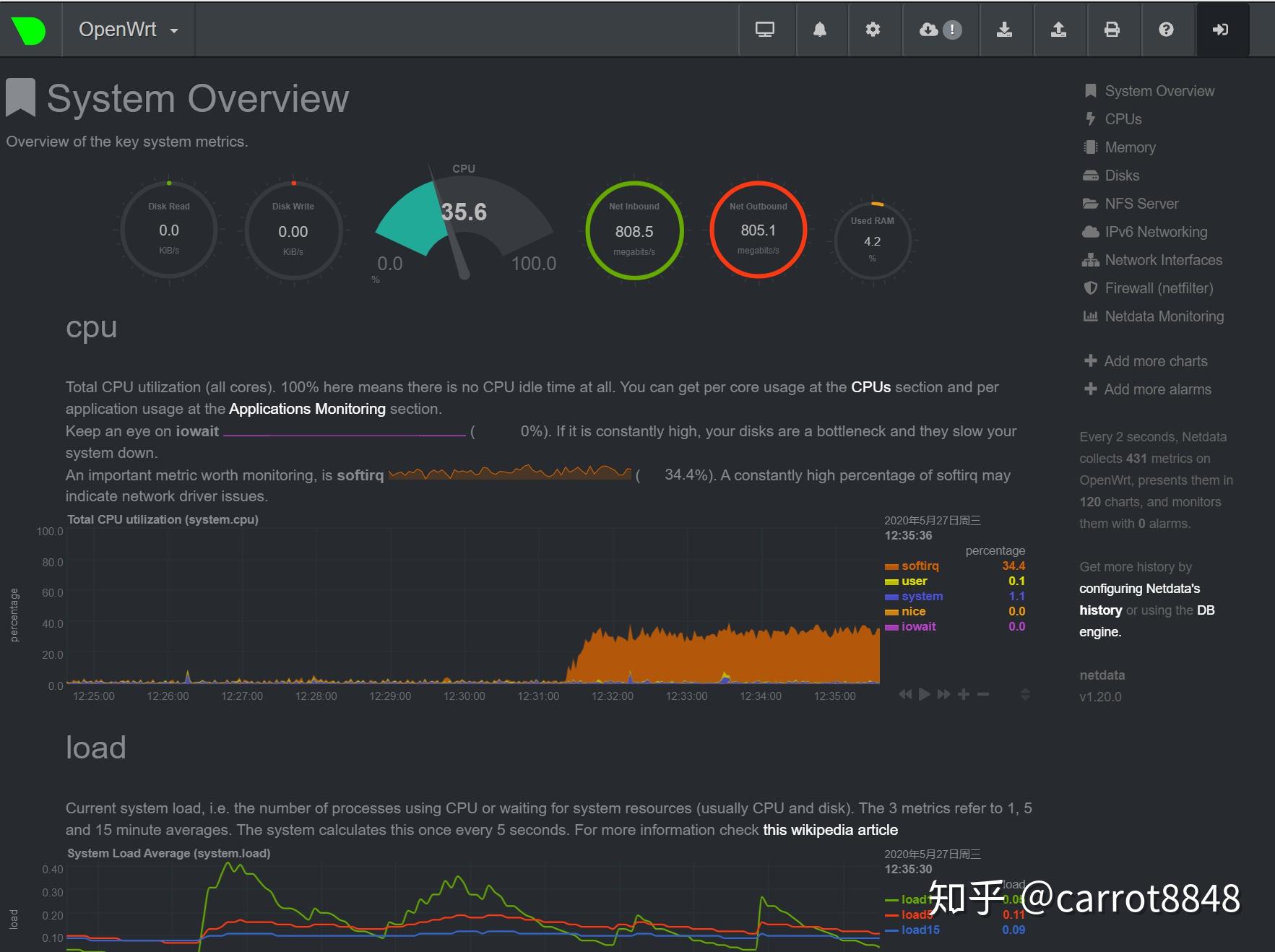Click the CPU chart play button
Screen dimensions: 1275x952
tap(925, 694)
